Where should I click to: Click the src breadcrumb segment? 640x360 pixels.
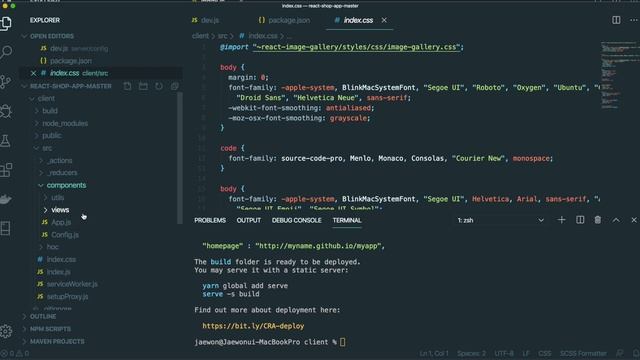coord(222,36)
